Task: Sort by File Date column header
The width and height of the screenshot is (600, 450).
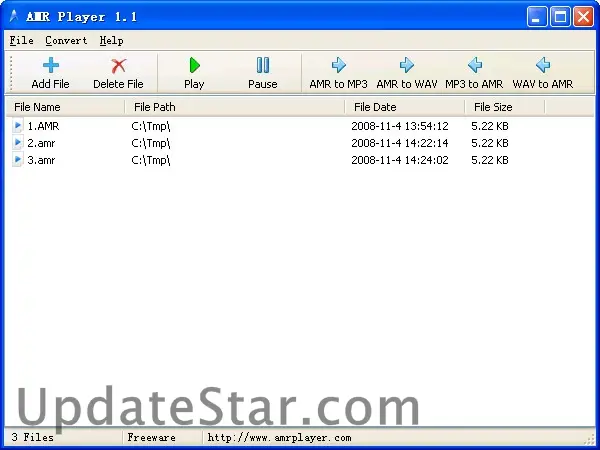Action: click(x=405, y=107)
